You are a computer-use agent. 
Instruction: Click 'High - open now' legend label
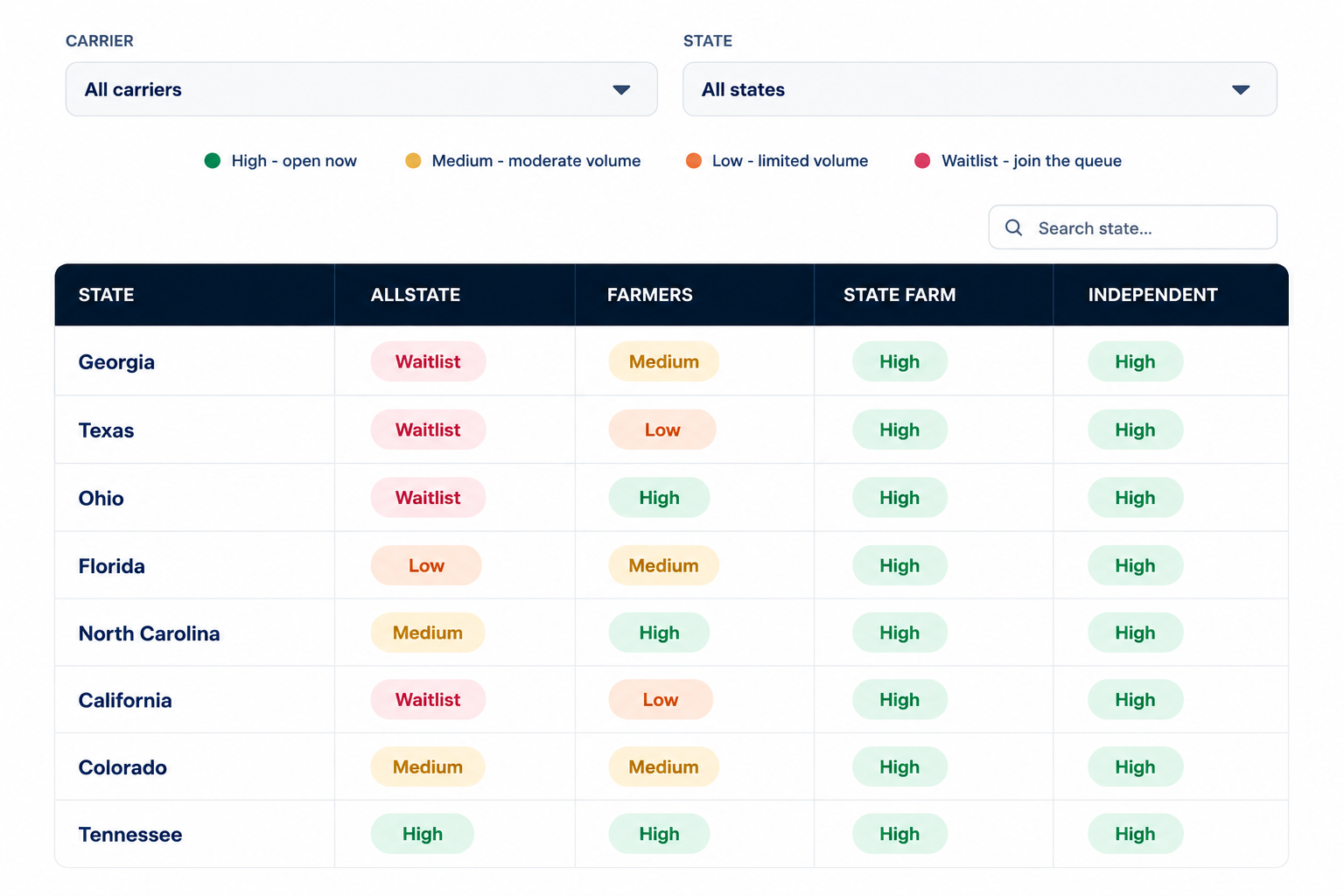(294, 161)
